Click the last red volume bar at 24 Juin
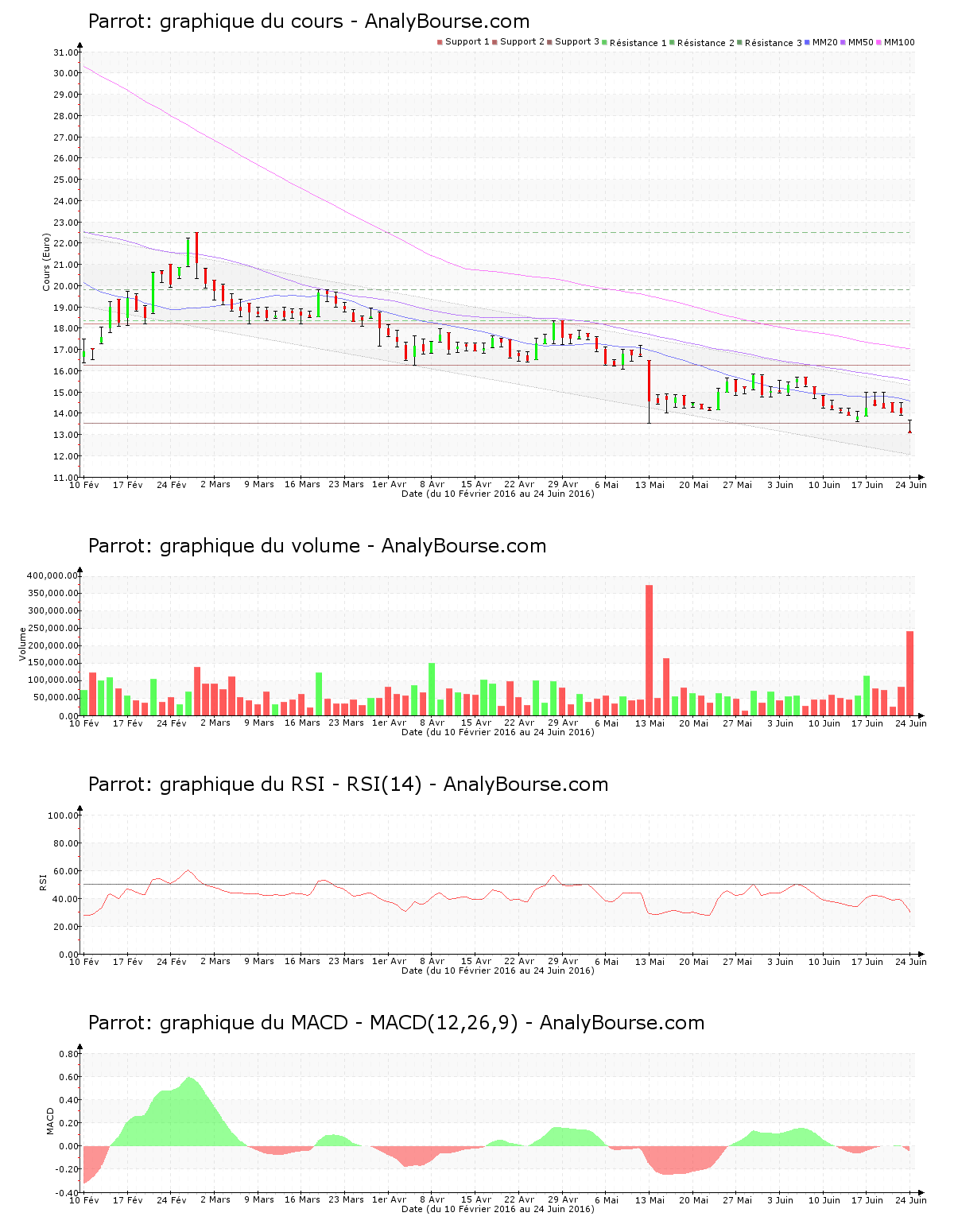Screen dimensions: 954x1232 [x=910, y=673]
